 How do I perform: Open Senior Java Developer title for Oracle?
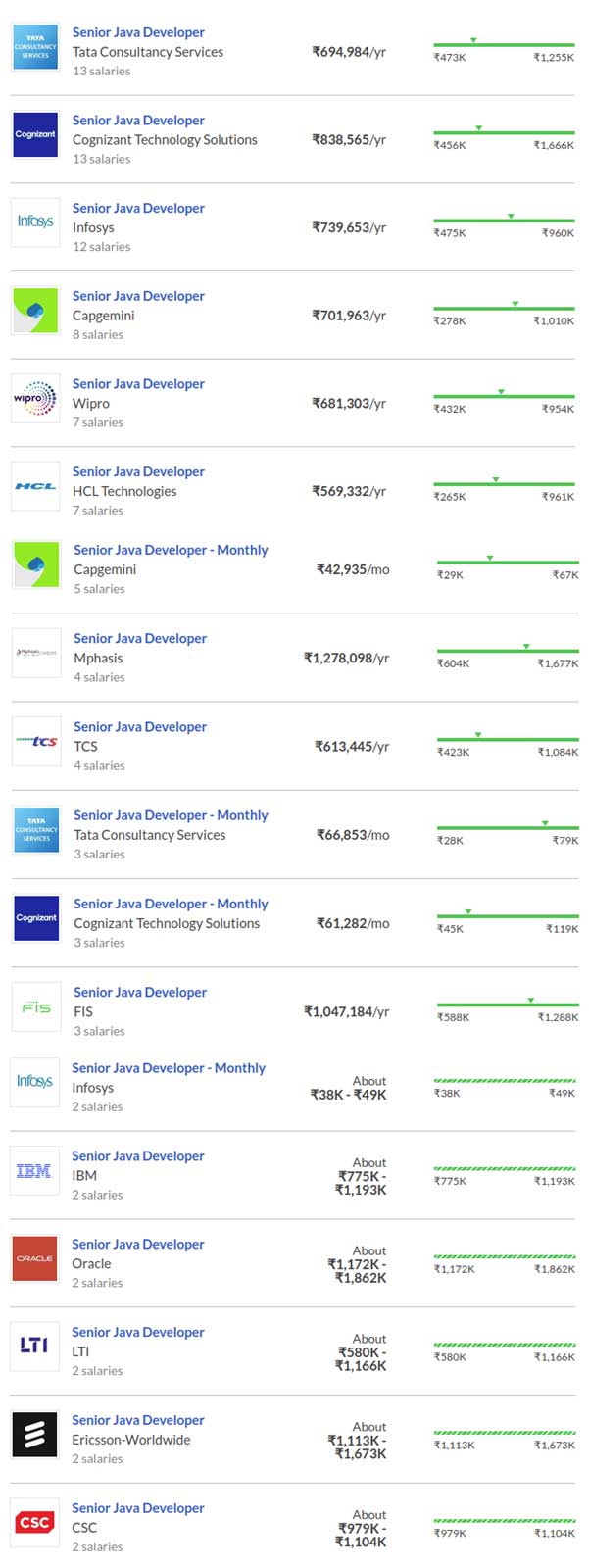click(138, 1245)
